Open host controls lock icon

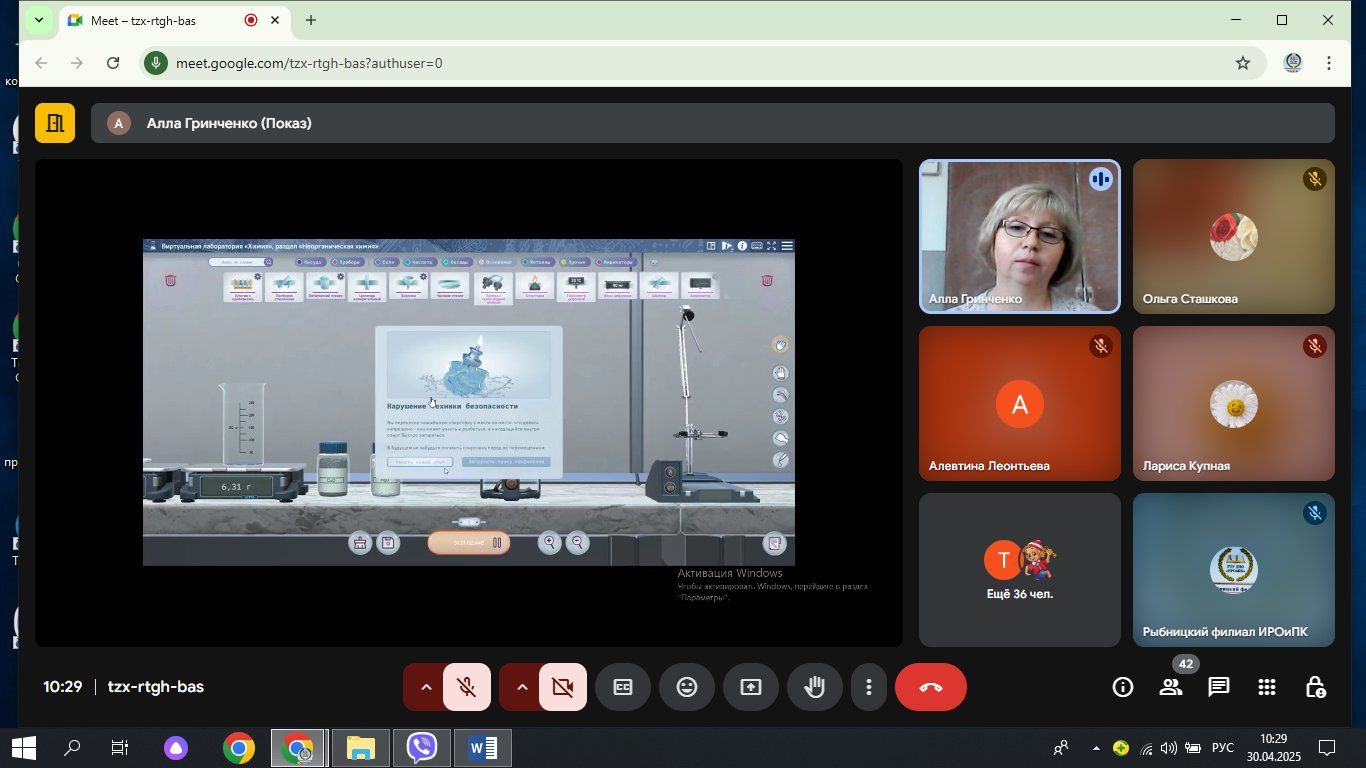[x=1315, y=687]
